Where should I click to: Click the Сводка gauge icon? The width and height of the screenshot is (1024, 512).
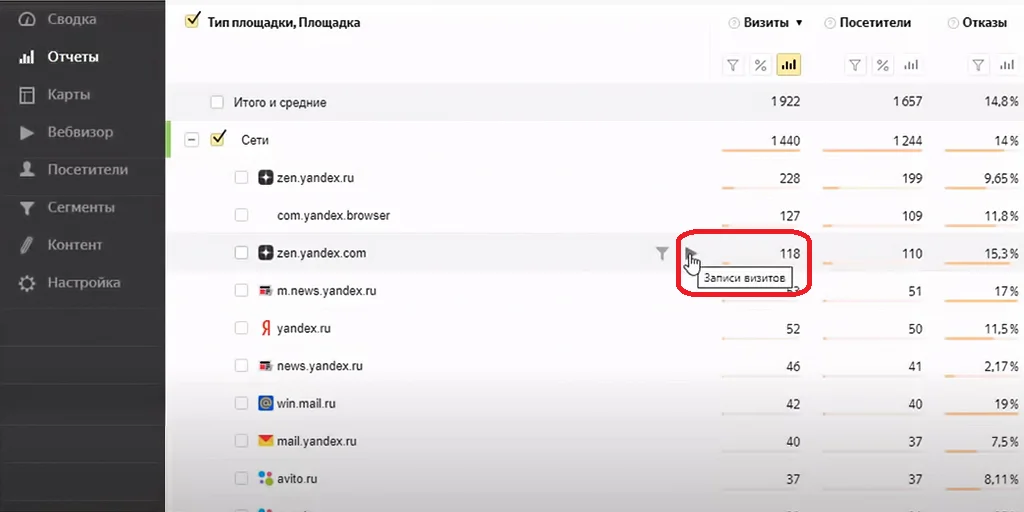pyautogui.click(x=27, y=20)
